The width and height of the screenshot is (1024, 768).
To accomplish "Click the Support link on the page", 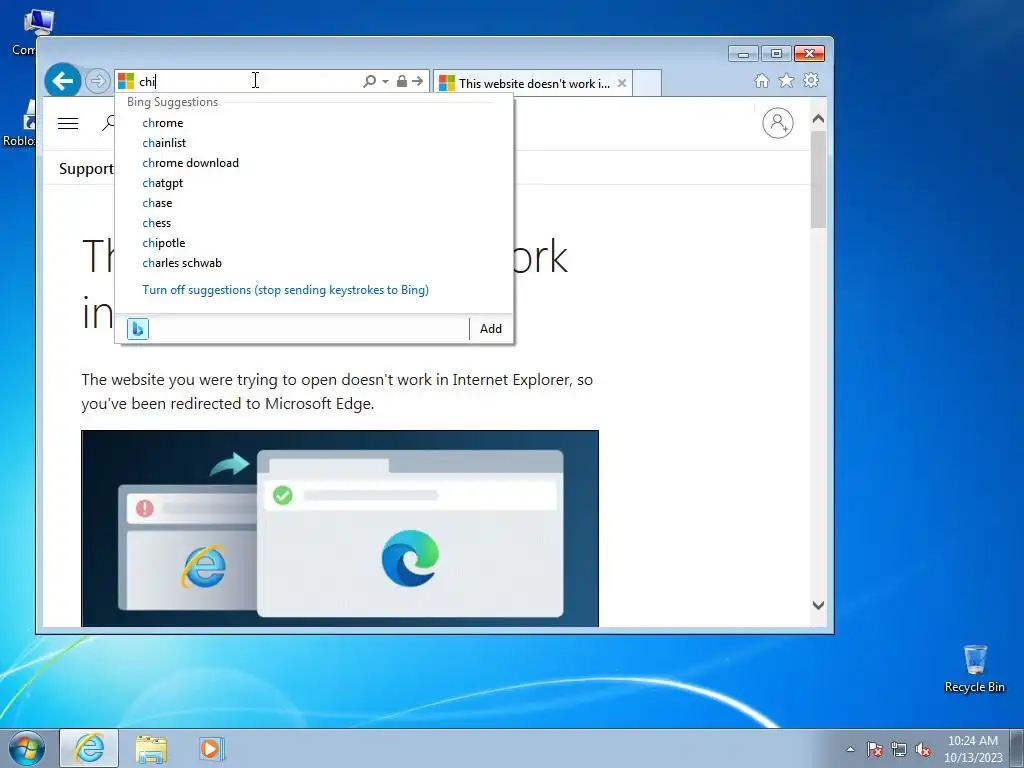I will 86,168.
